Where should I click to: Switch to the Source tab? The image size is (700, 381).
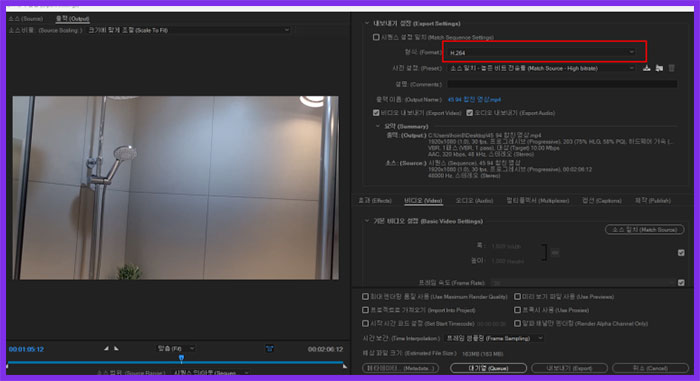click(x=26, y=19)
